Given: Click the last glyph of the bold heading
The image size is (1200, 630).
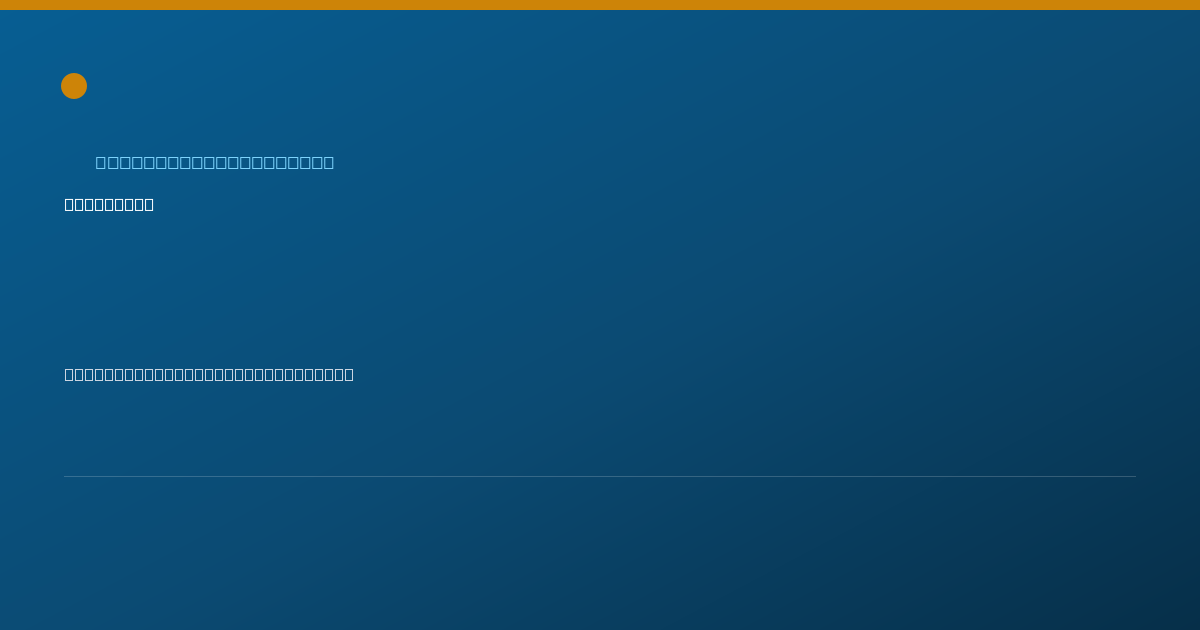Looking at the screenshot, I should 149,204.
